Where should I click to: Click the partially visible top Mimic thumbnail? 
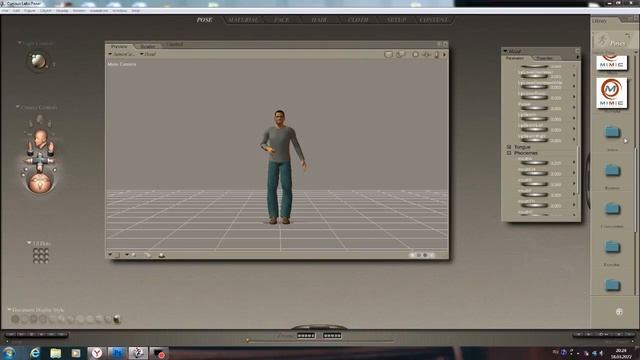tap(611, 62)
